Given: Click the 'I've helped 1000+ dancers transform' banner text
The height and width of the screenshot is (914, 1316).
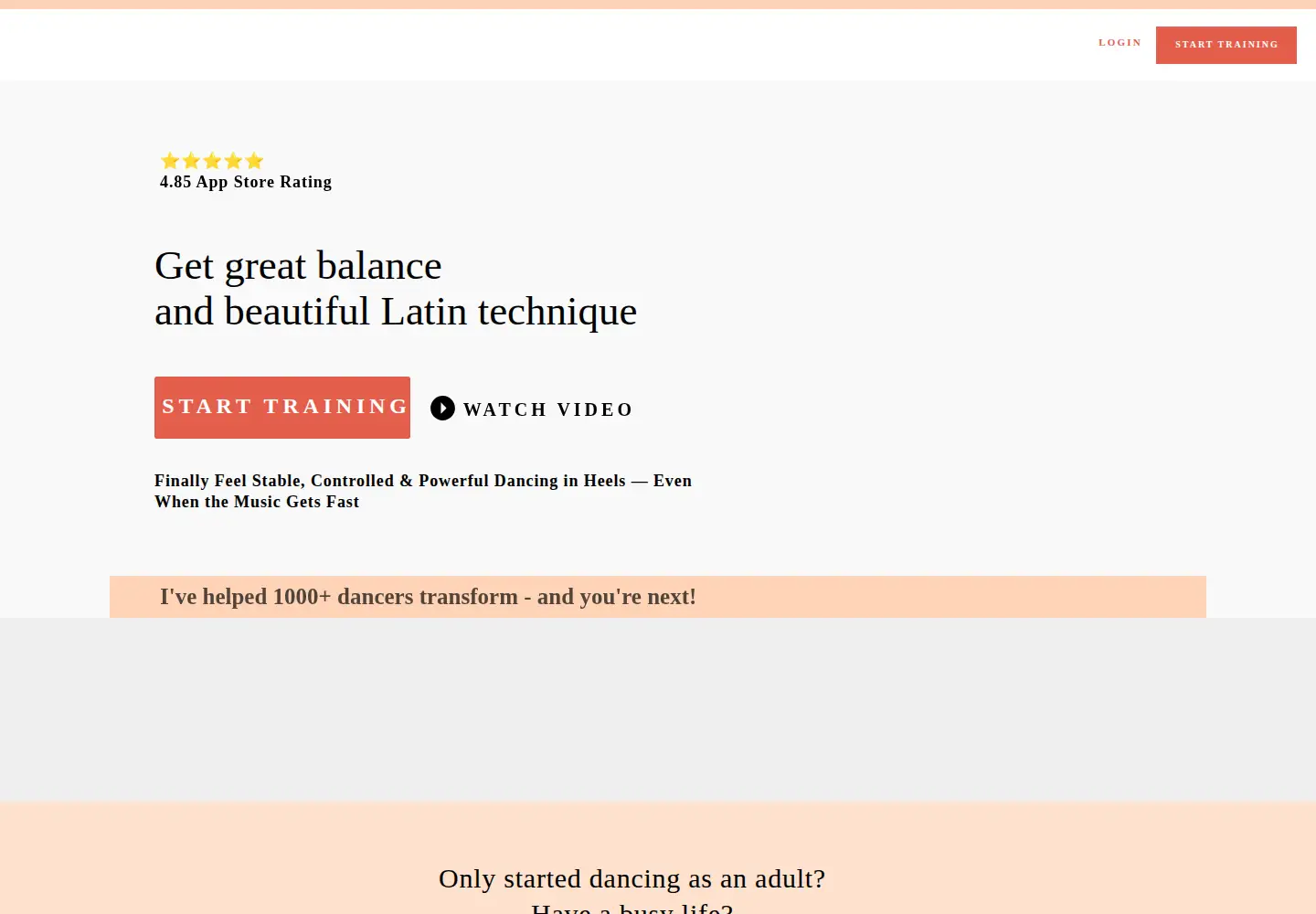Looking at the screenshot, I should click(x=428, y=597).
